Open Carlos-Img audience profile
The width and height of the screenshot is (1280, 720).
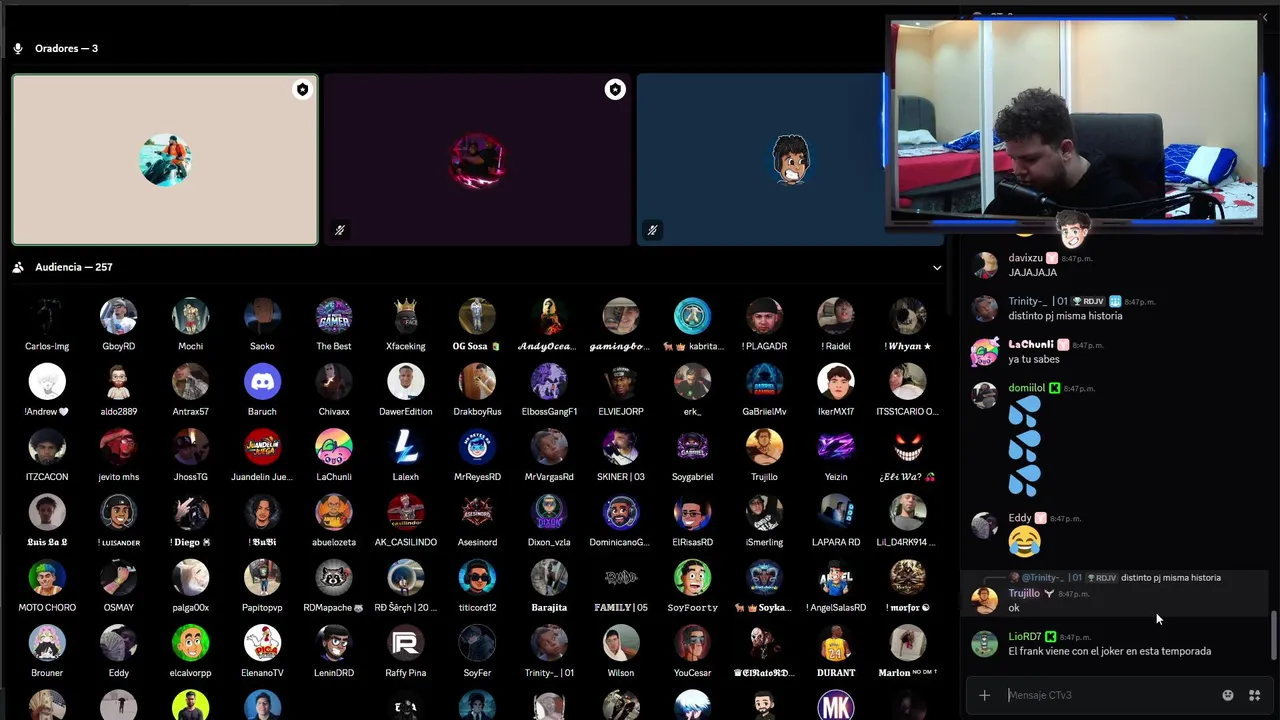pyautogui.click(x=47, y=316)
